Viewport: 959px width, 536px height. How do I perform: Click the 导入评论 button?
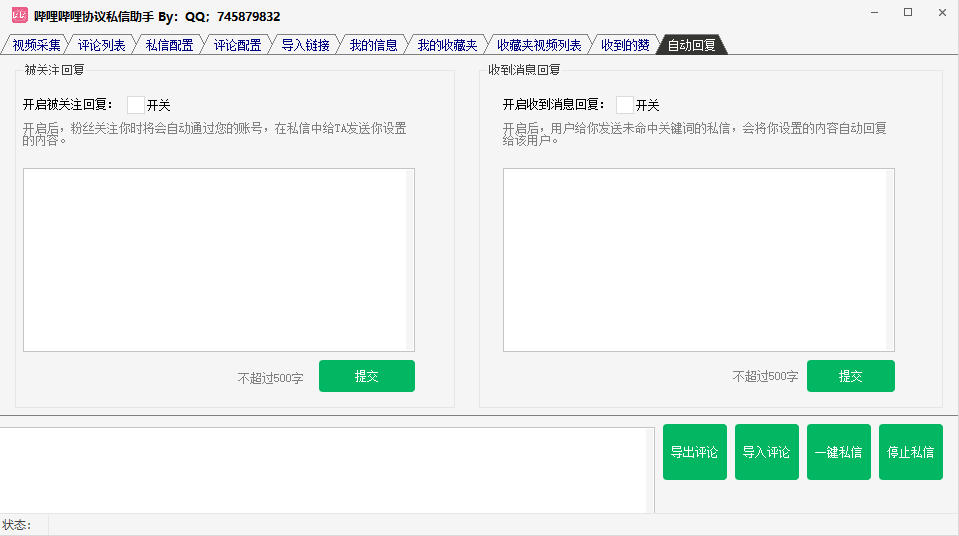[x=766, y=452]
